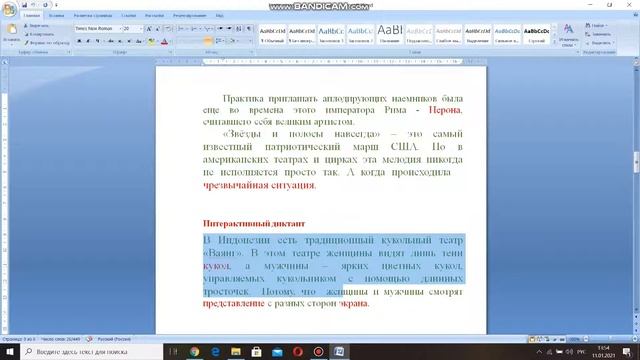This screenshot has height=360, width=640.
Task: Apply Заголовок 1 style
Action: (x=331, y=34)
